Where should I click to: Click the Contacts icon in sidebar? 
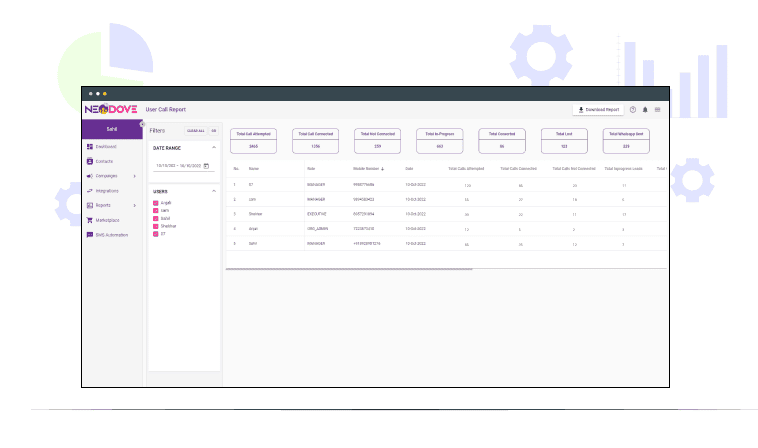pos(90,161)
